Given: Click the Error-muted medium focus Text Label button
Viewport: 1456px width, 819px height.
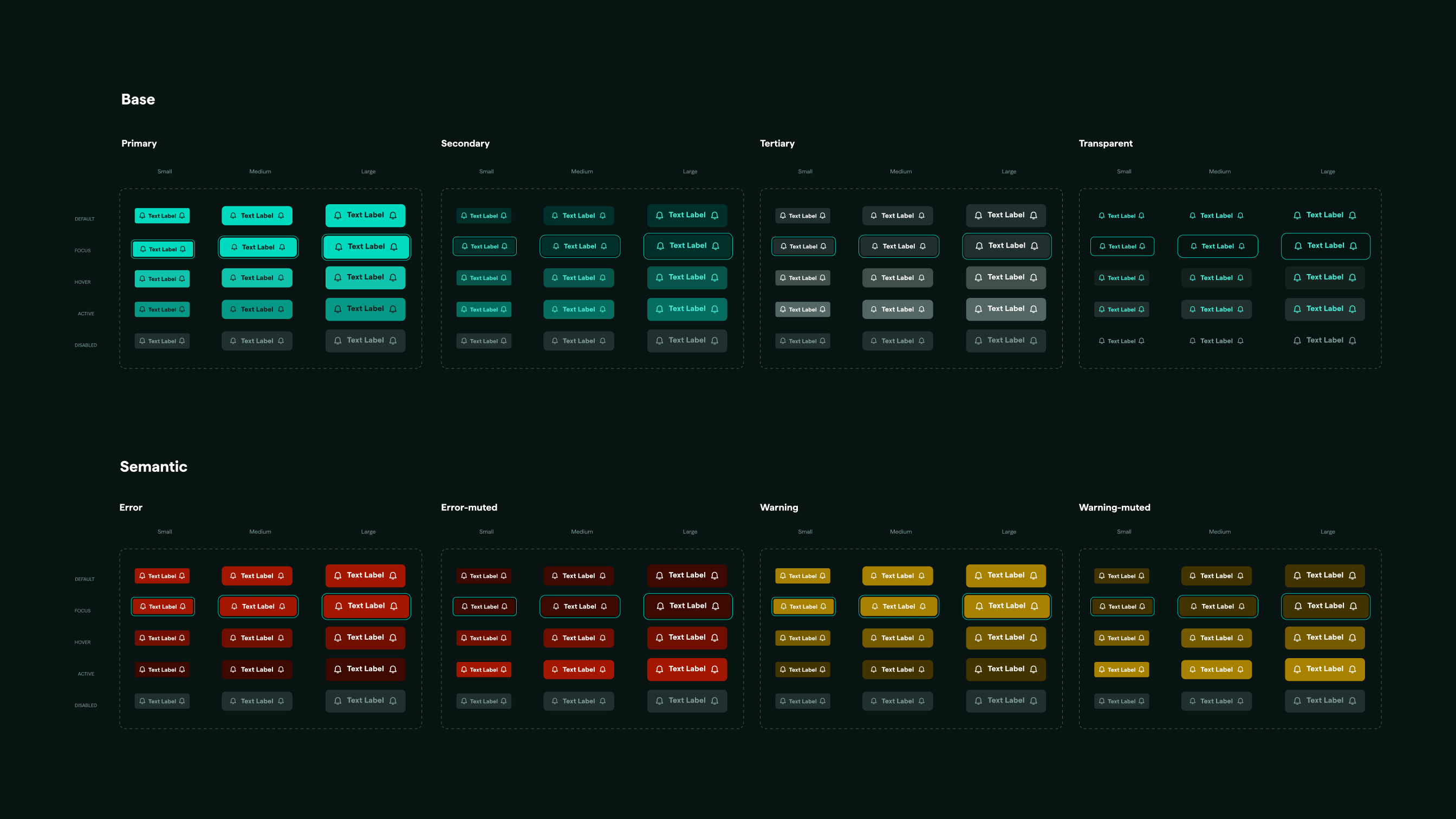Looking at the screenshot, I should coord(580,607).
